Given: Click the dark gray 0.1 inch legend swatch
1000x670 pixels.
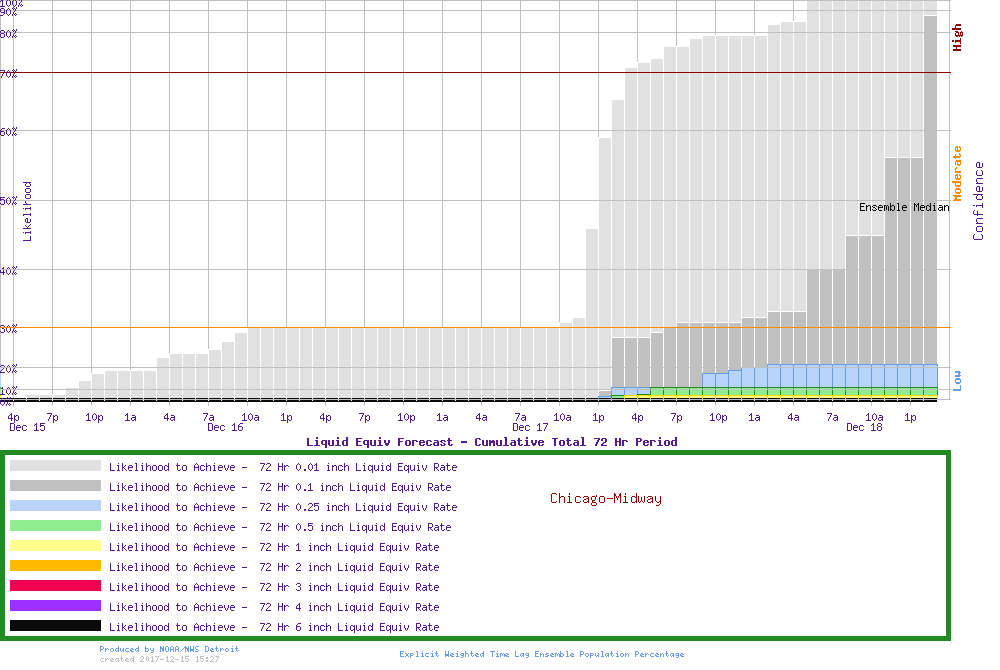Looking at the screenshot, I should click(55, 486).
